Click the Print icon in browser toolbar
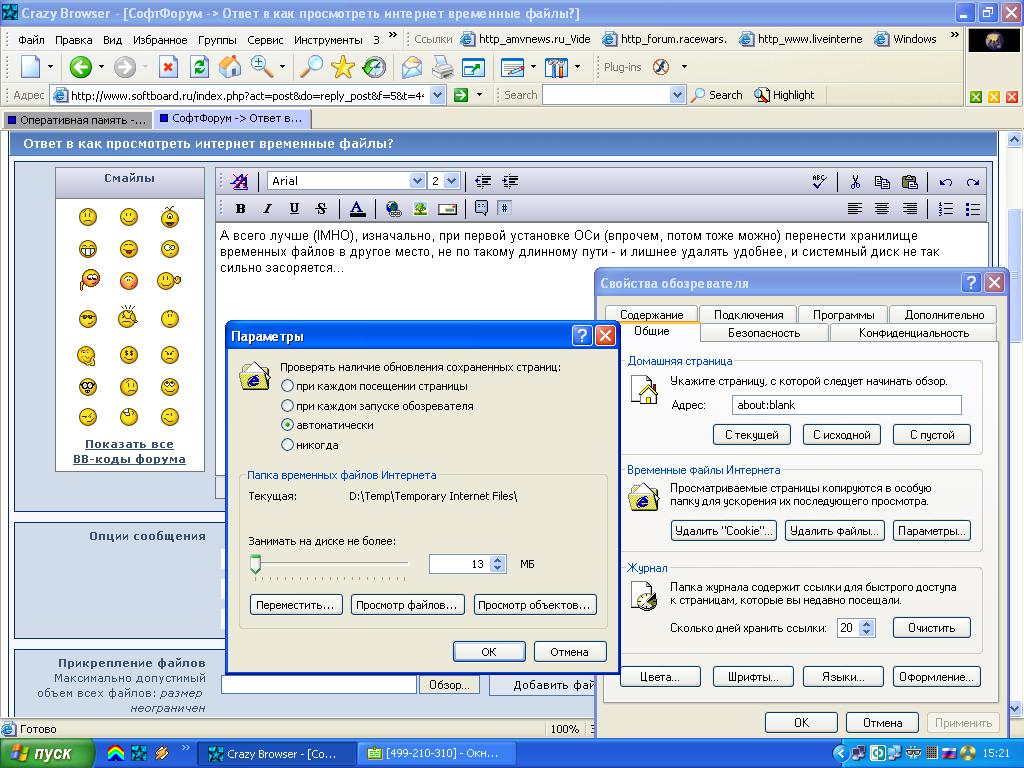Screen dimensions: 1024x768 tap(442, 67)
